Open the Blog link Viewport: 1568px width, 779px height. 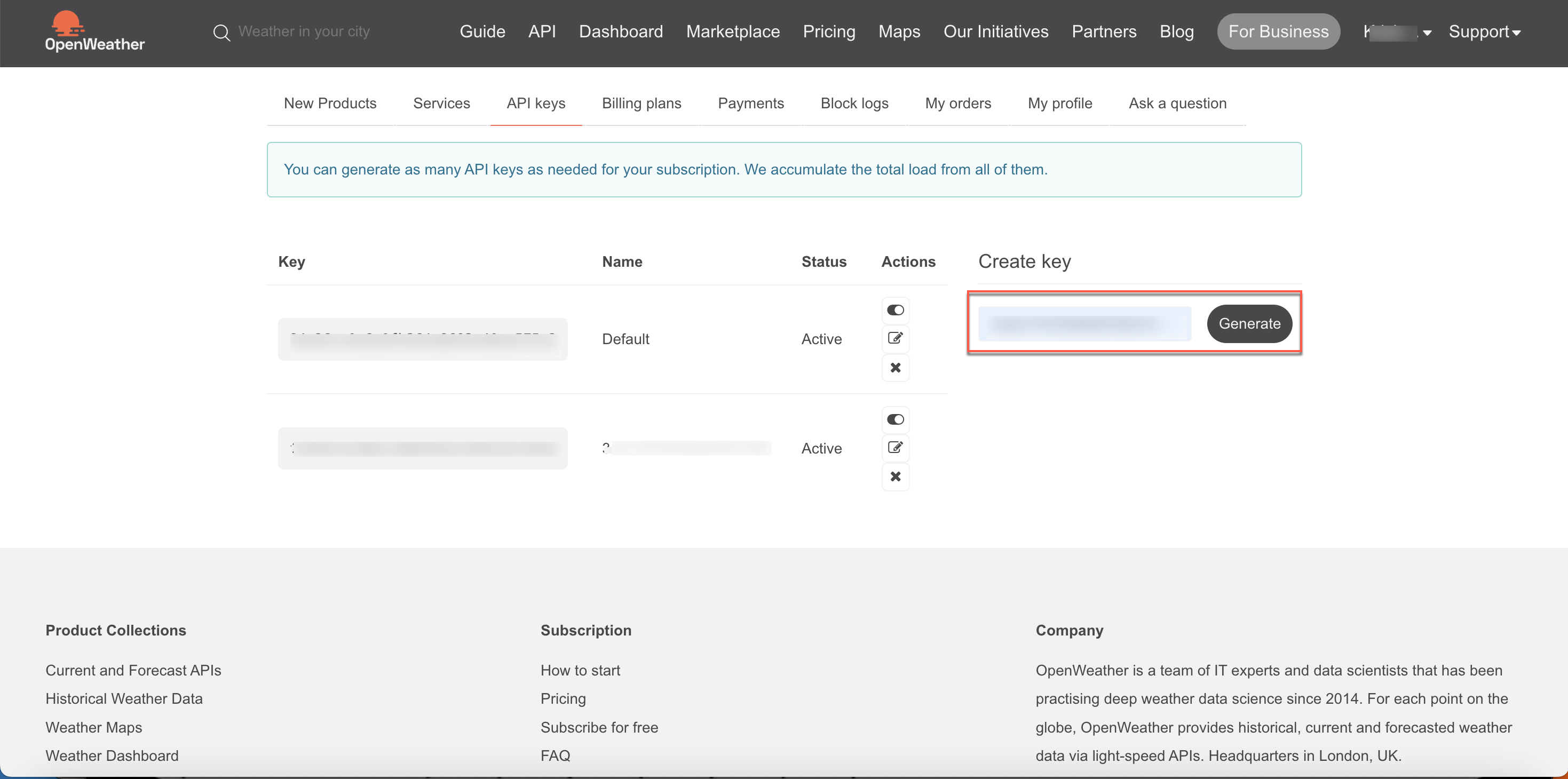1177,31
